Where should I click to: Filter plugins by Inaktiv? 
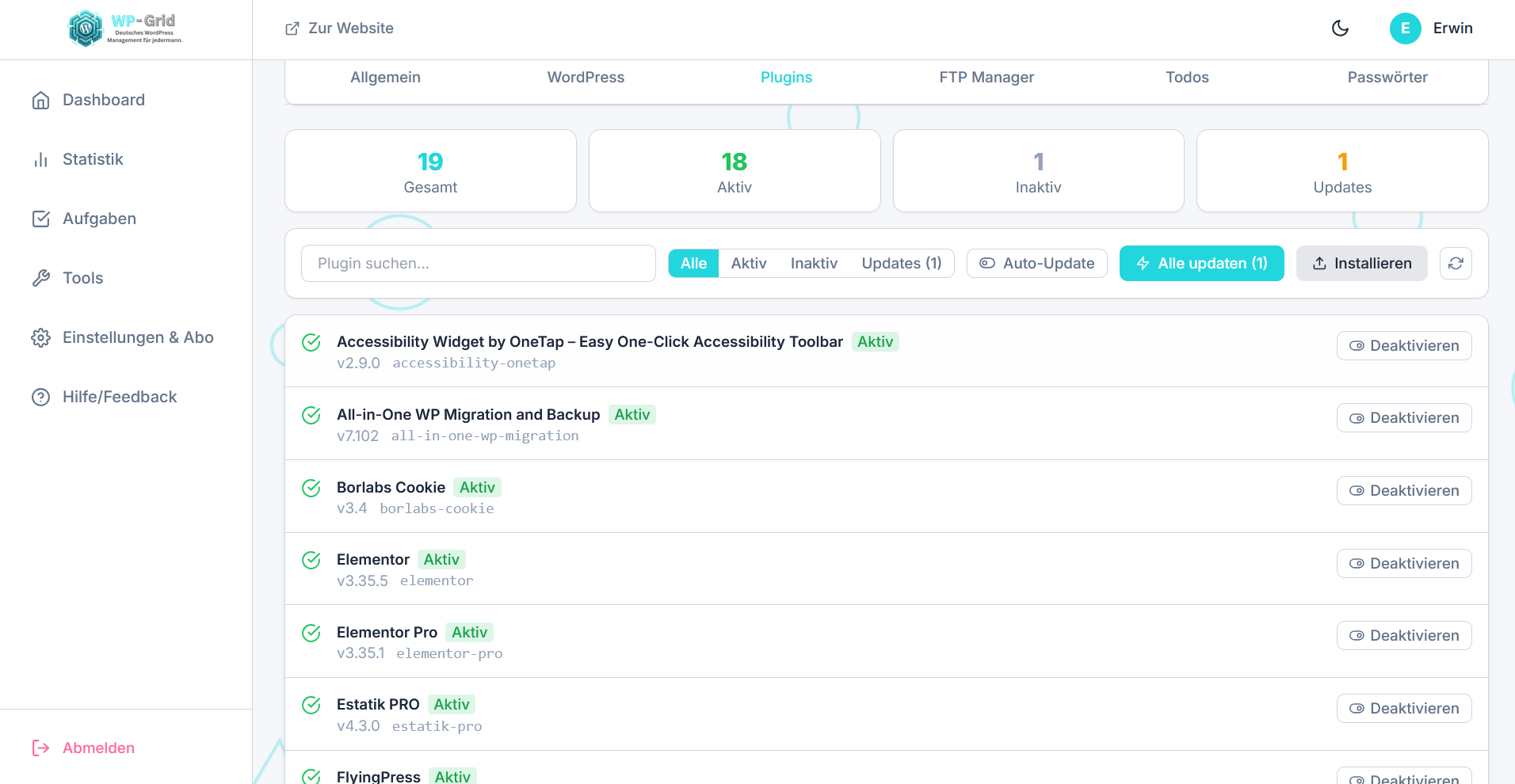point(814,264)
